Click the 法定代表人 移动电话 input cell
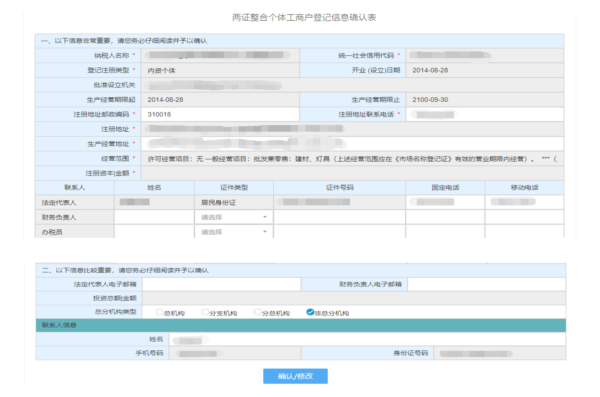This screenshot has width=600, height=397. [524, 202]
